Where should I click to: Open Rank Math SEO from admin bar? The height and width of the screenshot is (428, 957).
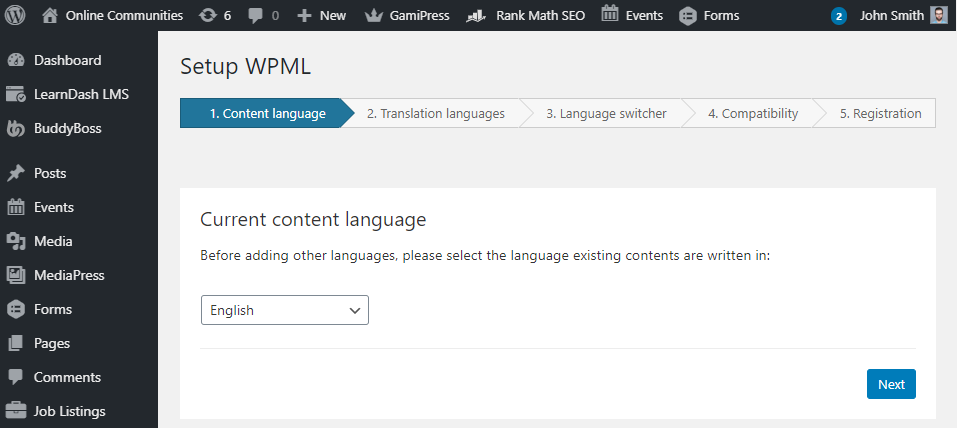(x=528, y=15)
